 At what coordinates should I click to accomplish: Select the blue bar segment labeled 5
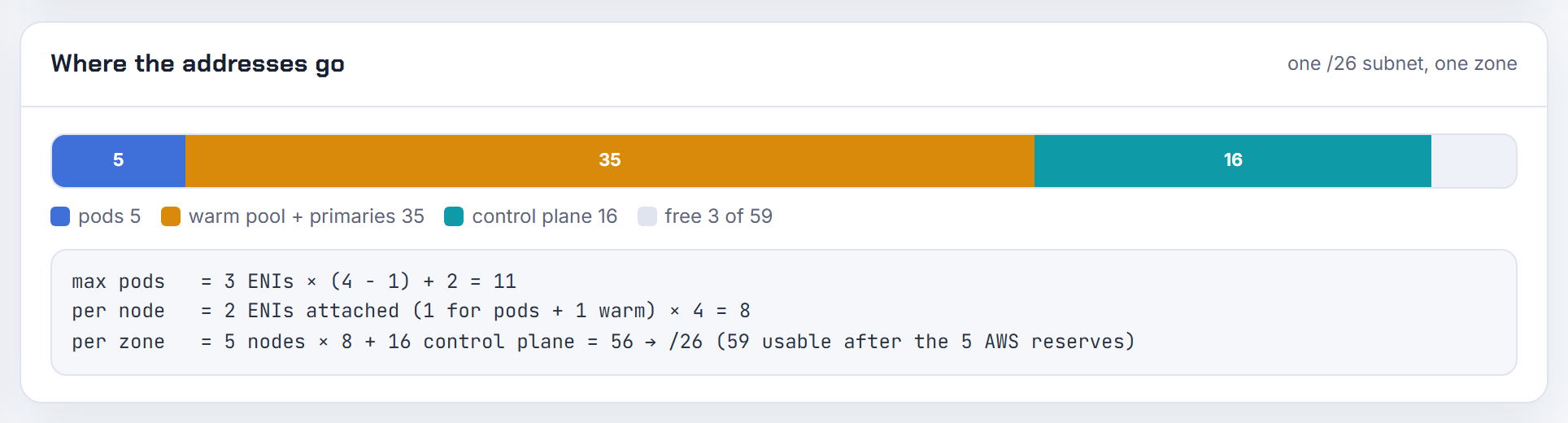[x=119, y=161]
